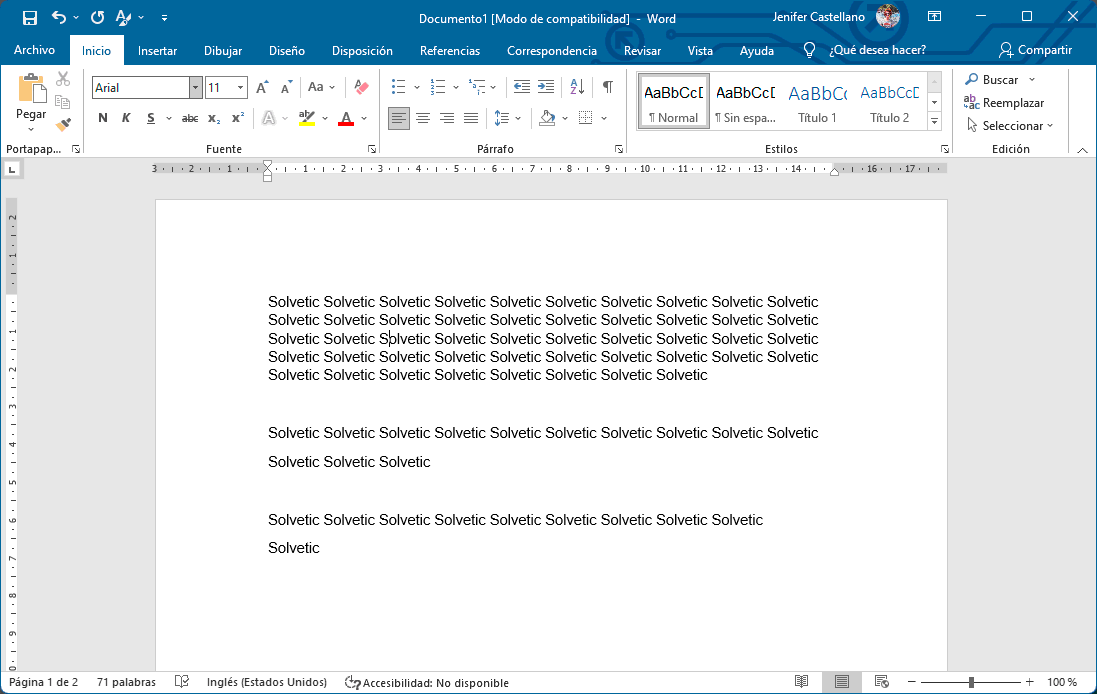Click the 71 palabras word count
The width and height of the screenshot is (1097, 694).
(x=126, y=681)
